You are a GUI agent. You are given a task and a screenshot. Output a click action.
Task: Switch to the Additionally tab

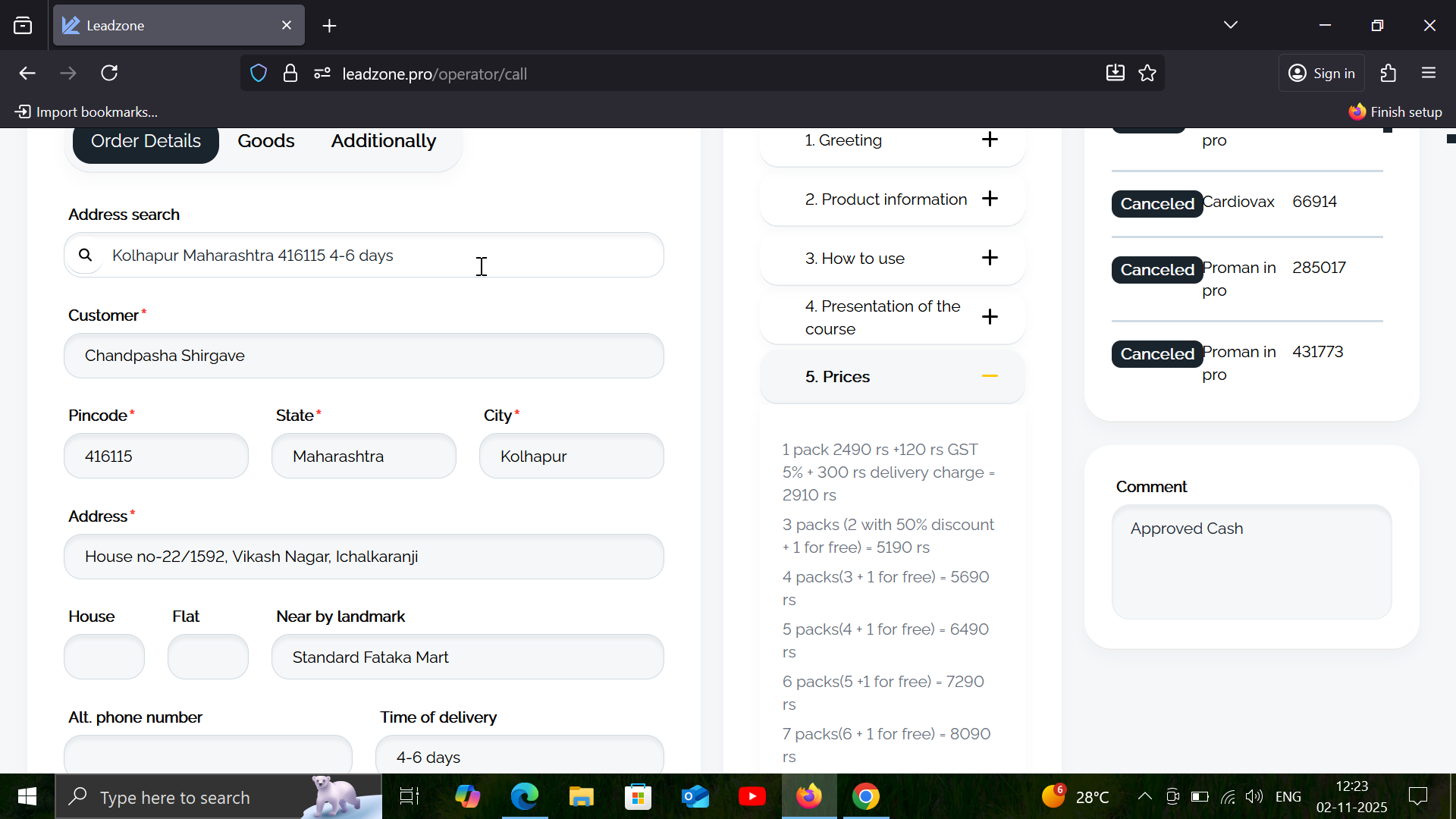[x=383, y=141]
